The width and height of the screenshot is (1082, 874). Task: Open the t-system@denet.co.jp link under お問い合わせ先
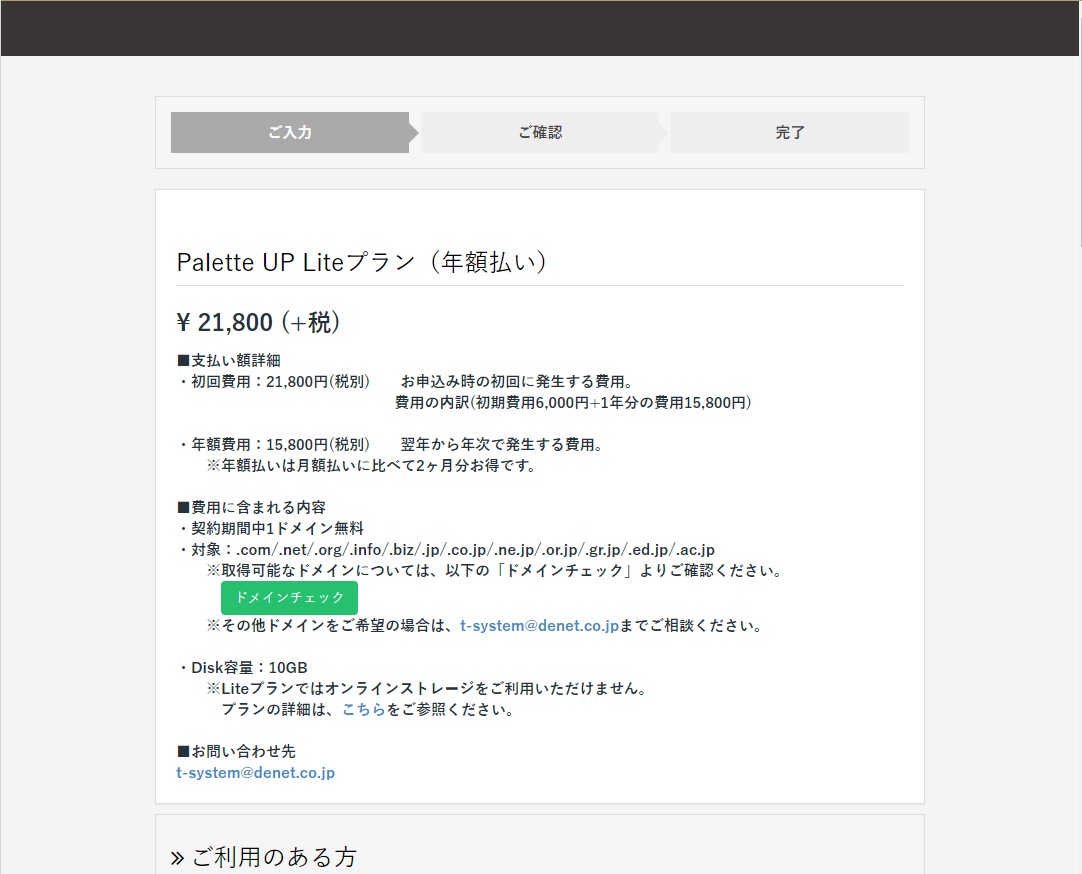255,773
